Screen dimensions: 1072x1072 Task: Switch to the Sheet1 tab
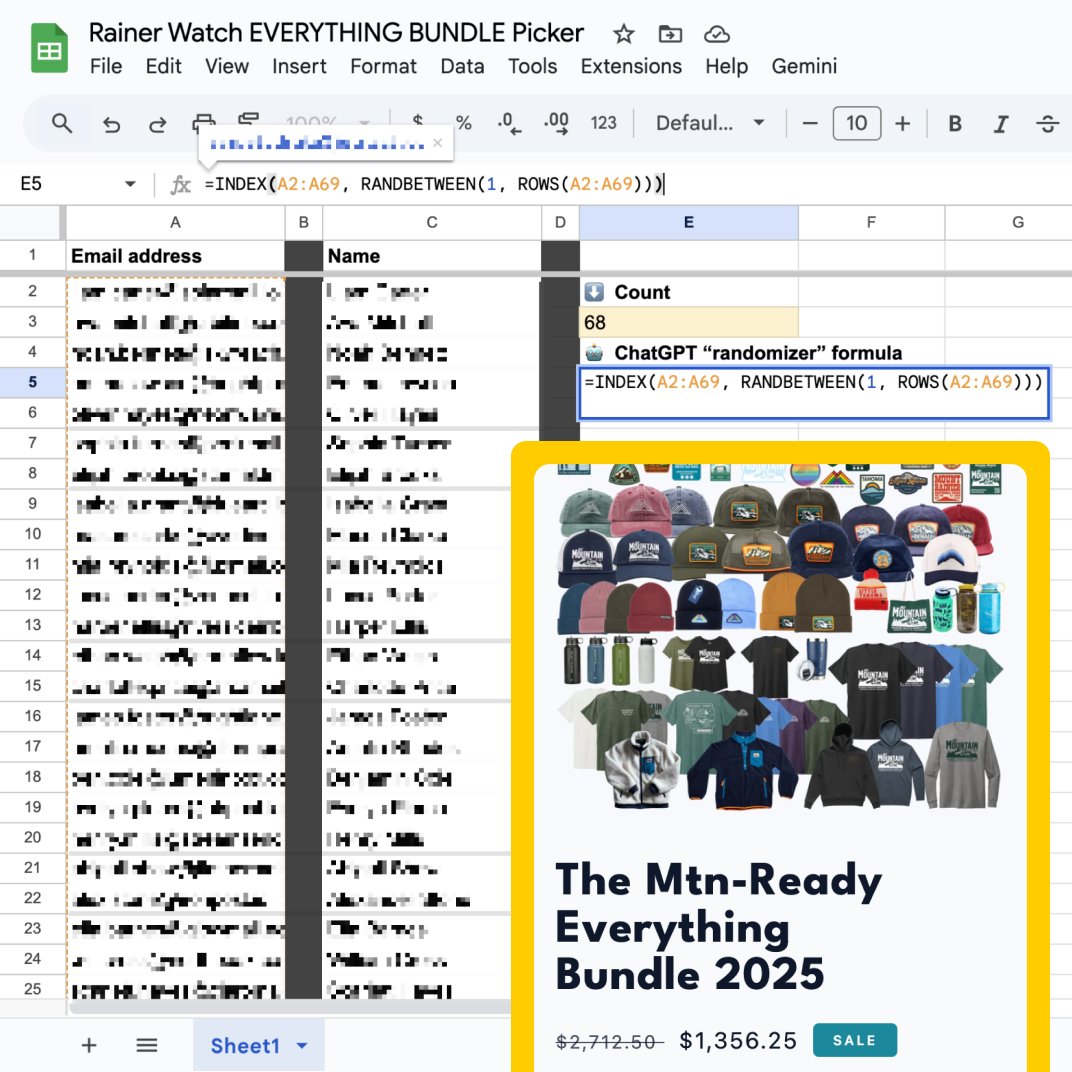pyautogui.click(x=245, y=1045)
